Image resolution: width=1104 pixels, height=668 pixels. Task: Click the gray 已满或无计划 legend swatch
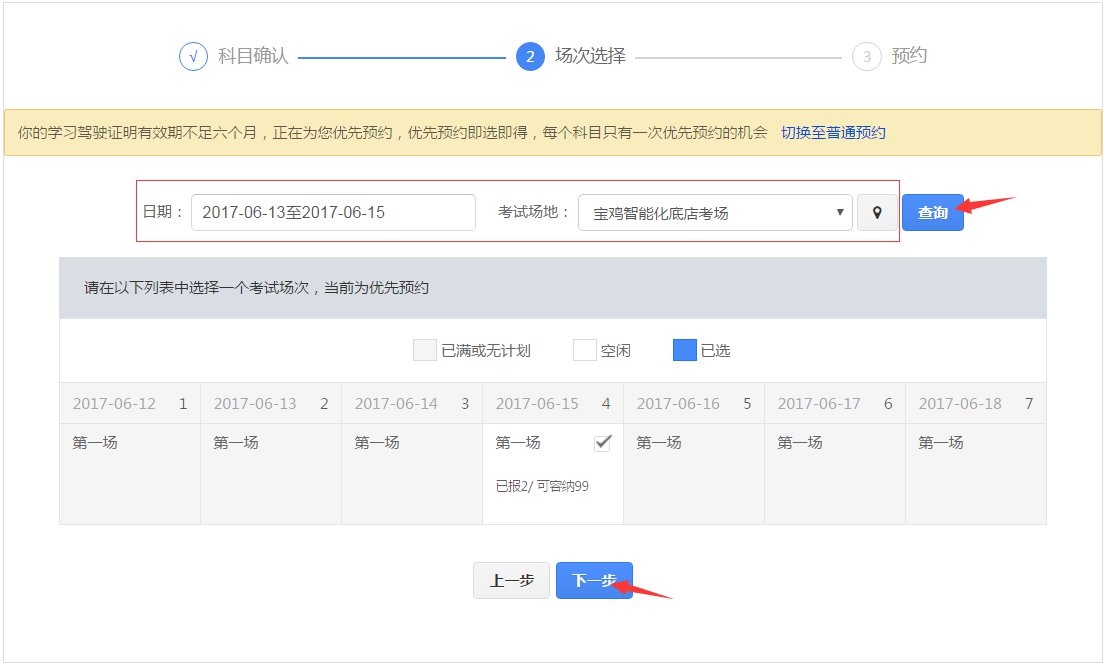[x=424, y=349]
